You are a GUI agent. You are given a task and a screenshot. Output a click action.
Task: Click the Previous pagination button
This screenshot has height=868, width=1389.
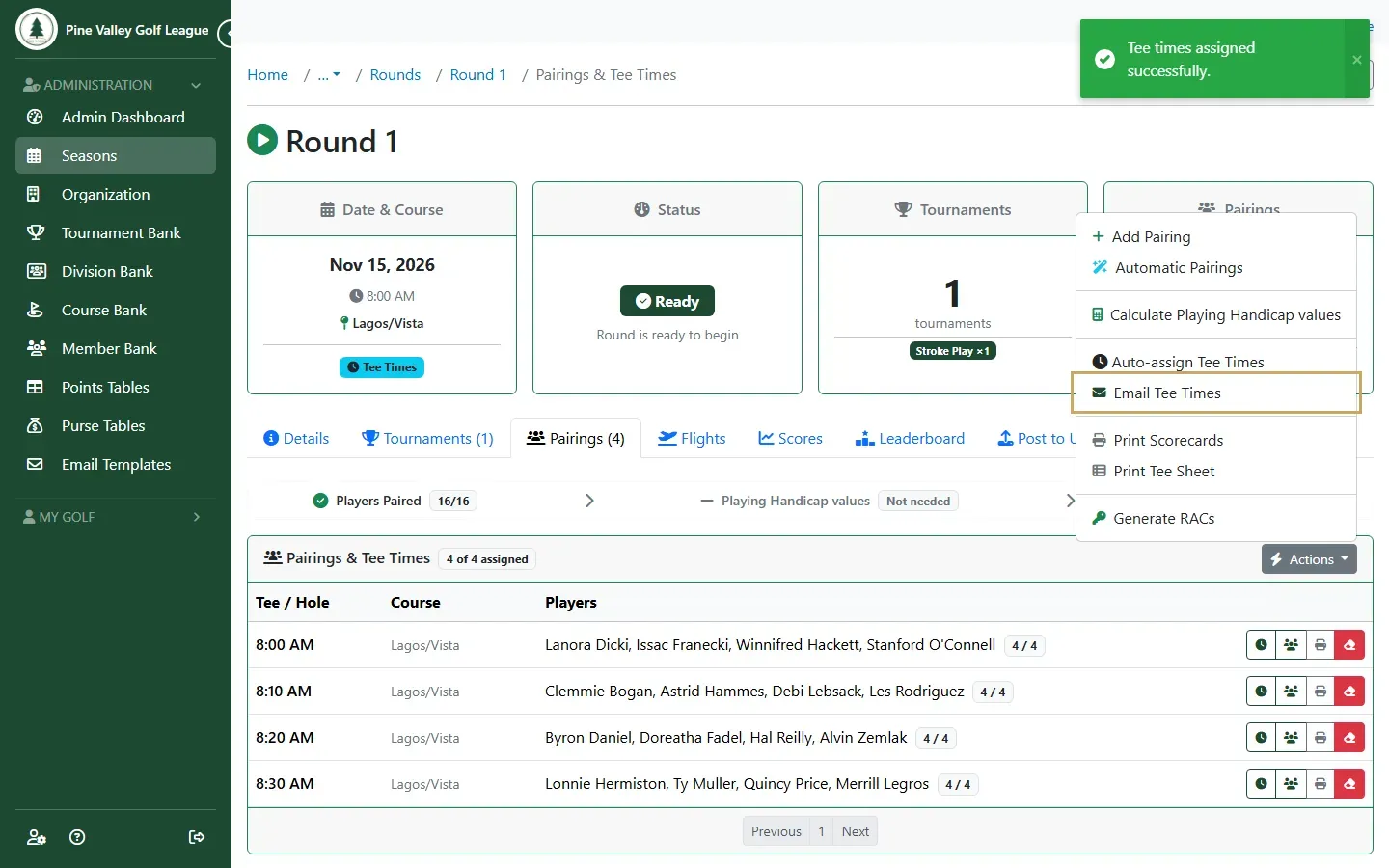tap(776, 831)
